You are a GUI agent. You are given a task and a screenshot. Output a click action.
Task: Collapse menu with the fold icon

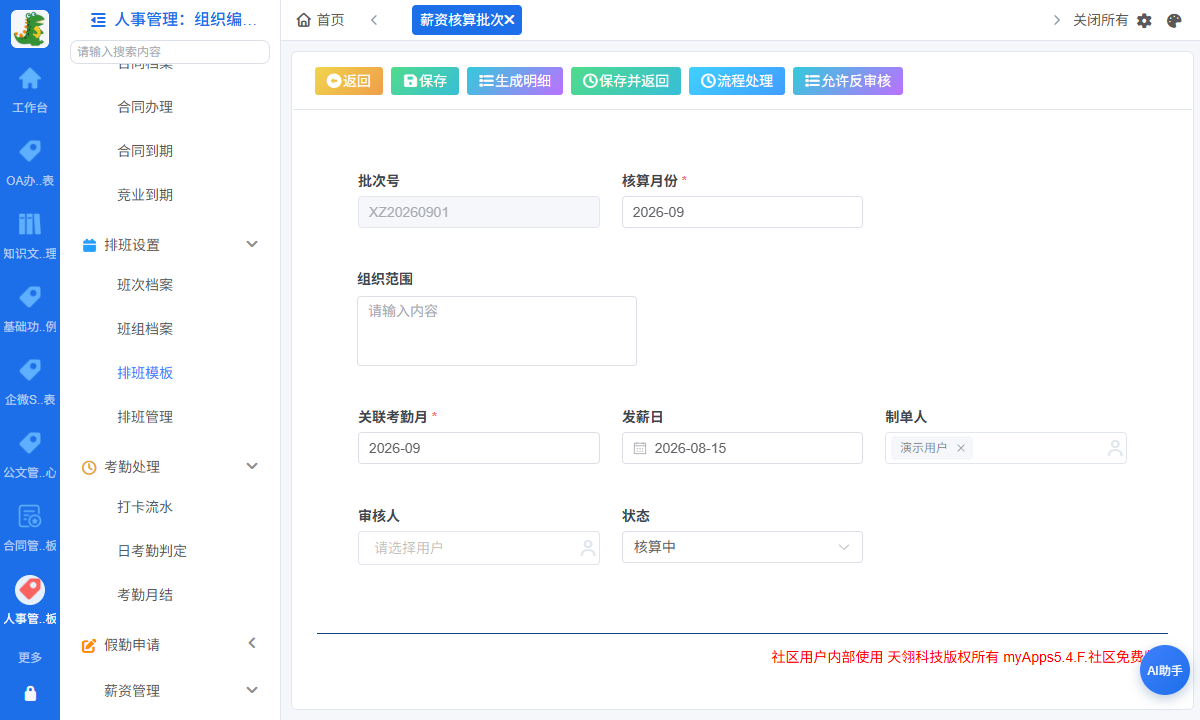point(98,19)
